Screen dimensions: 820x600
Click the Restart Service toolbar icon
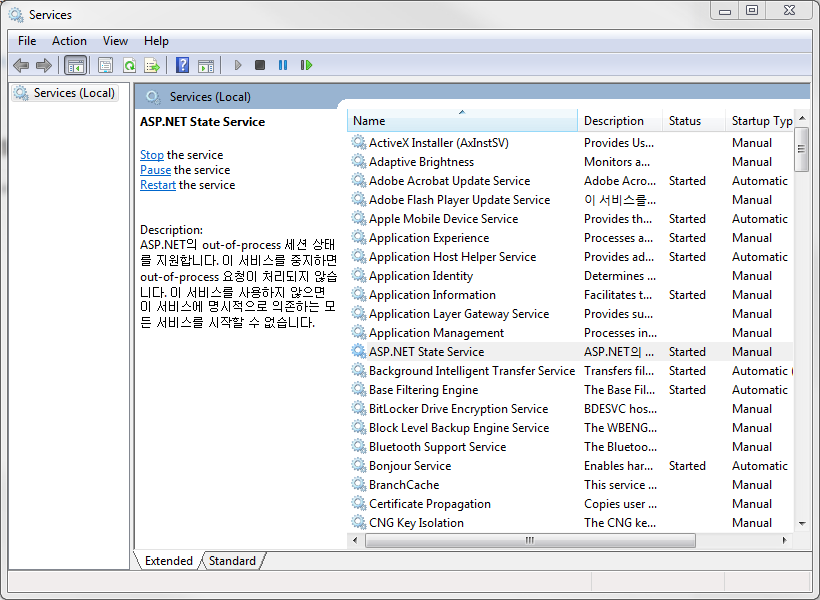[x=306, y=65]
